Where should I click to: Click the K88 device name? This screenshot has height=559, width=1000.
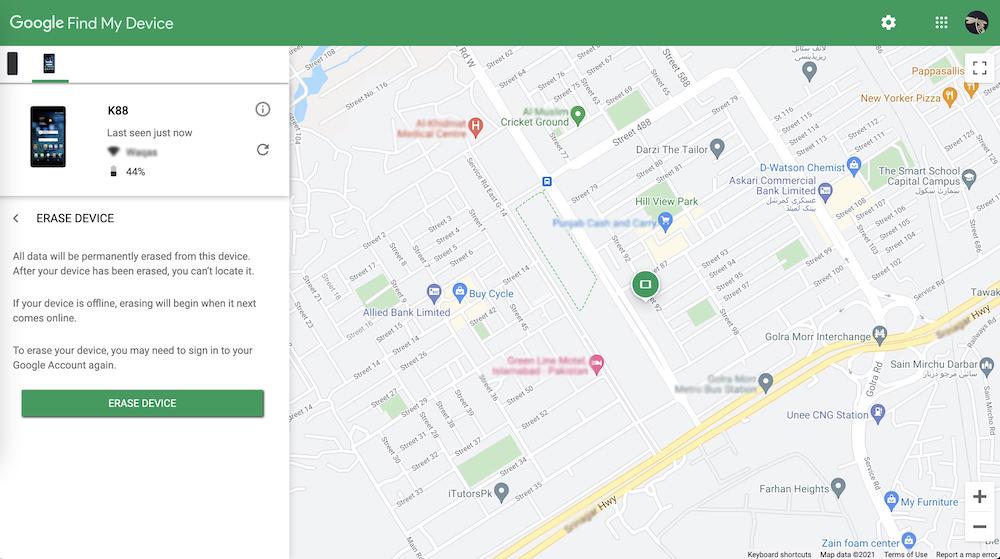tap(118, 110)
